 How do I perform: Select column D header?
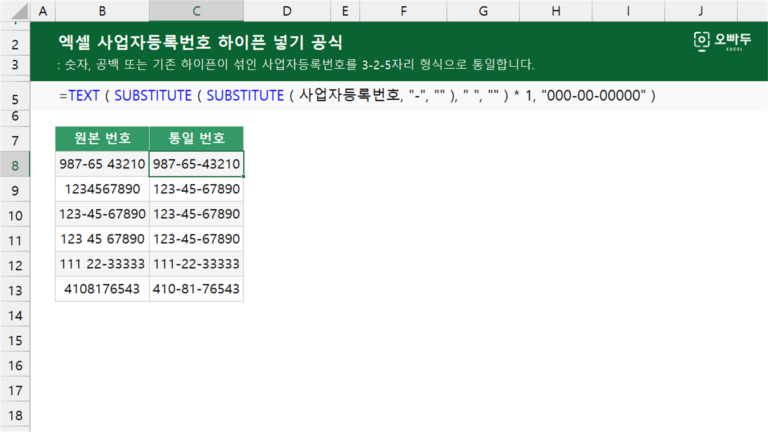coord(287,11)
